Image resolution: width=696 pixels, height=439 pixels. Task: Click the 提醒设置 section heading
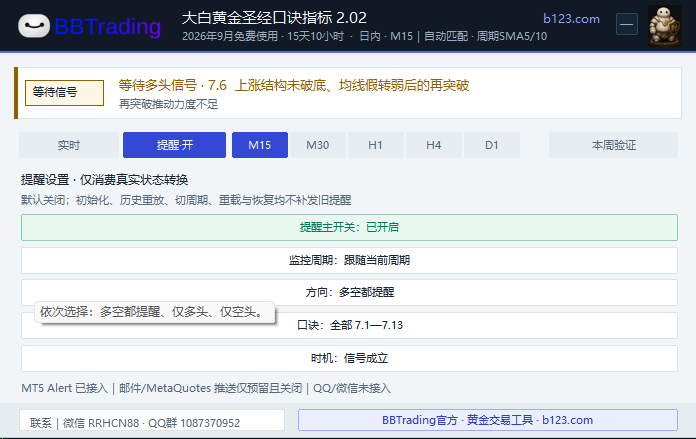click(x=104, y=180)
